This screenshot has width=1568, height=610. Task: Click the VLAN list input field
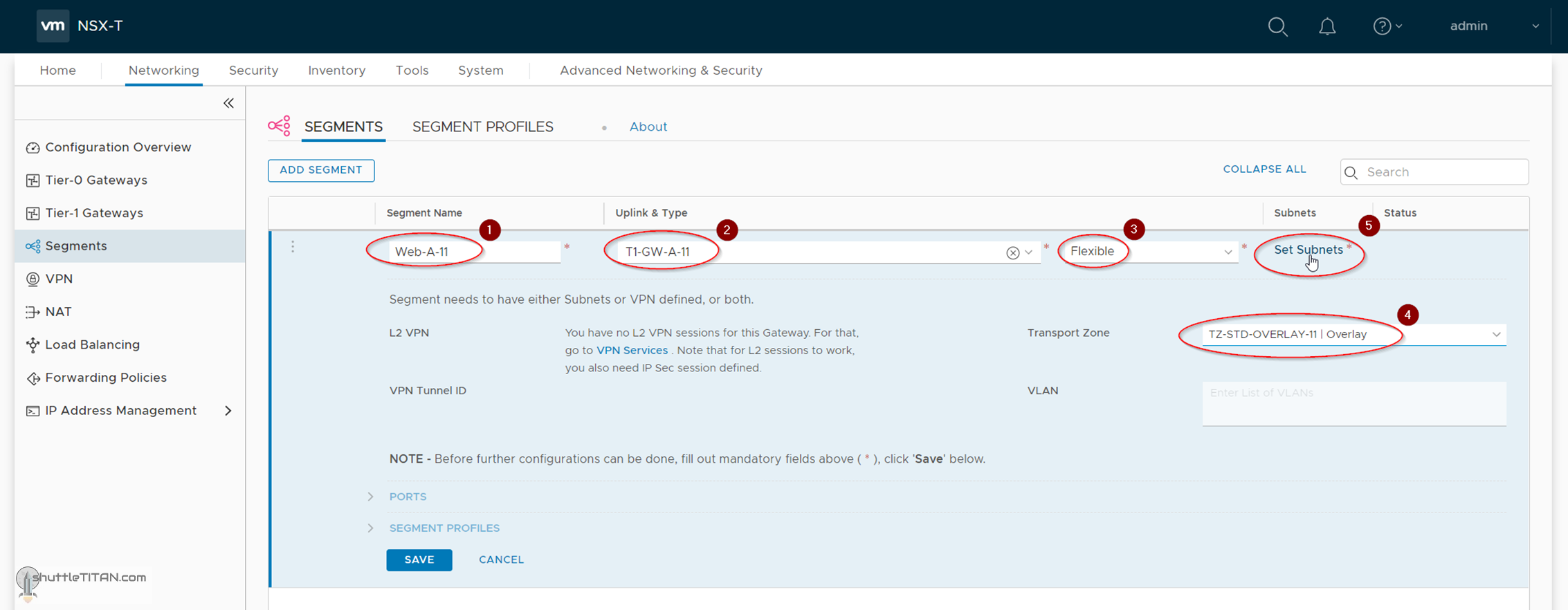click(1353, 403)
